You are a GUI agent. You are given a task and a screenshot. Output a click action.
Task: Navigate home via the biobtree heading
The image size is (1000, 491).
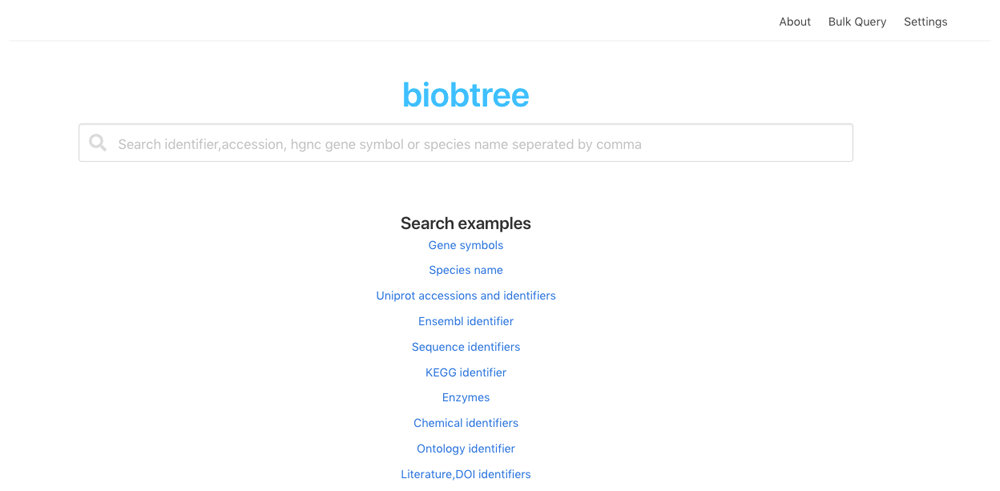click(x=465, y=95)
